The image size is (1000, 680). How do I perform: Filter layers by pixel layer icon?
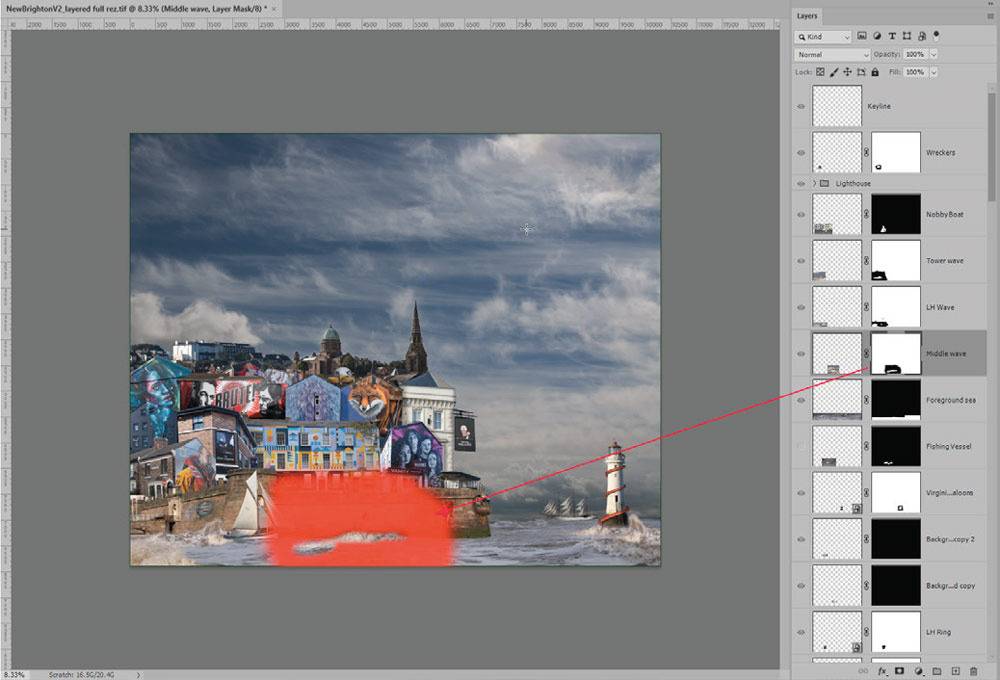(862, 36)
